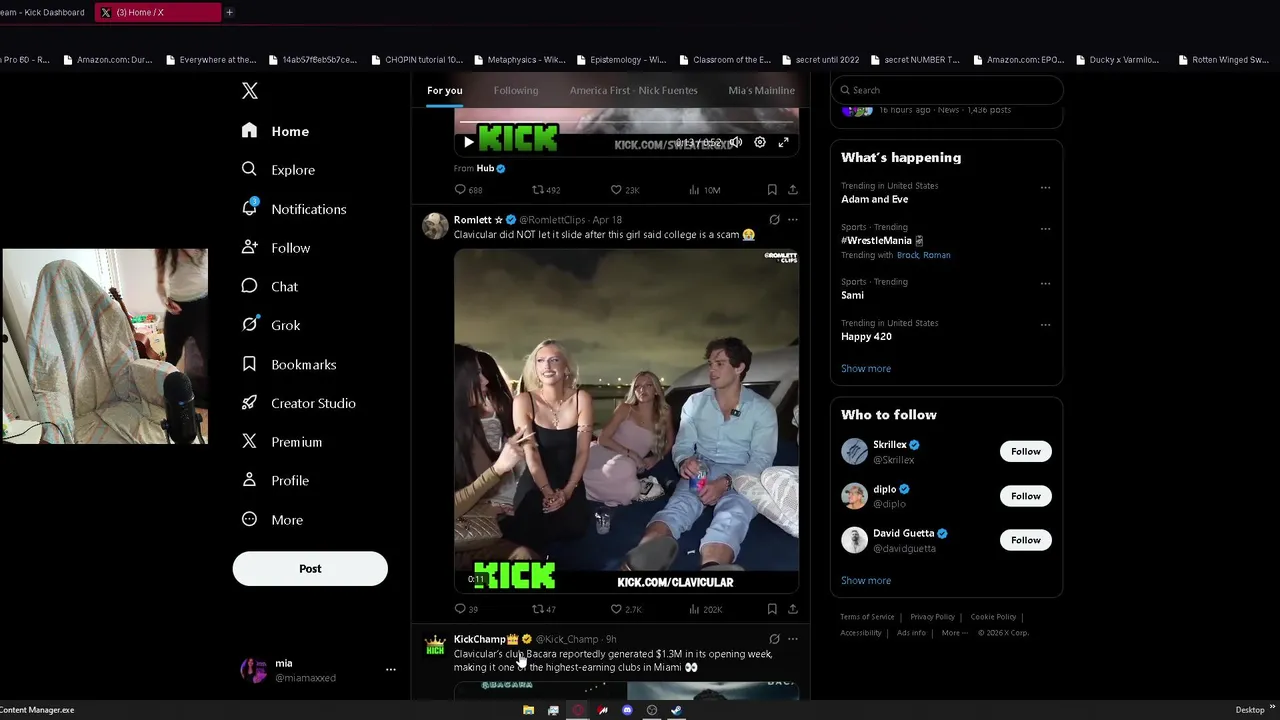The image size is (1280, 720).
Task: Open Creator Studio in the sidebar
Action: pyautogui.click(x=299, y=403)
